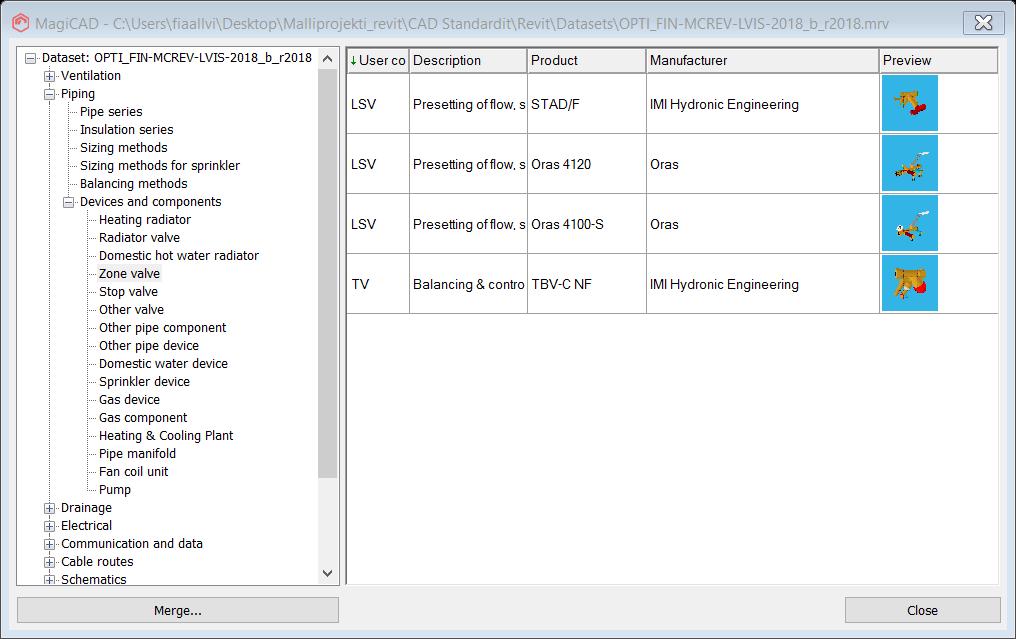The height and width of the screenshot is (639, 1016).
Task: Select Zone valve tree item
Action: click(x=129, y=274)
